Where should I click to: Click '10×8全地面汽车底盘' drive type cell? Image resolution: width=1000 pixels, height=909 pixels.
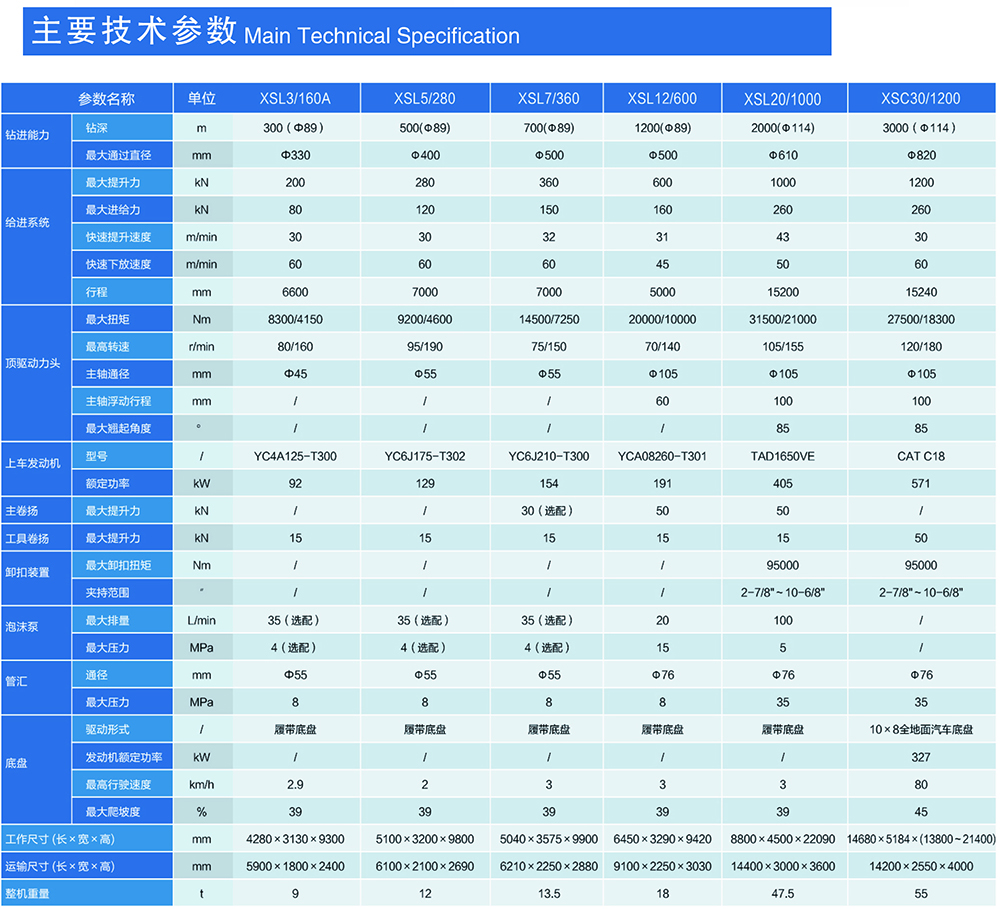(921, 730)
